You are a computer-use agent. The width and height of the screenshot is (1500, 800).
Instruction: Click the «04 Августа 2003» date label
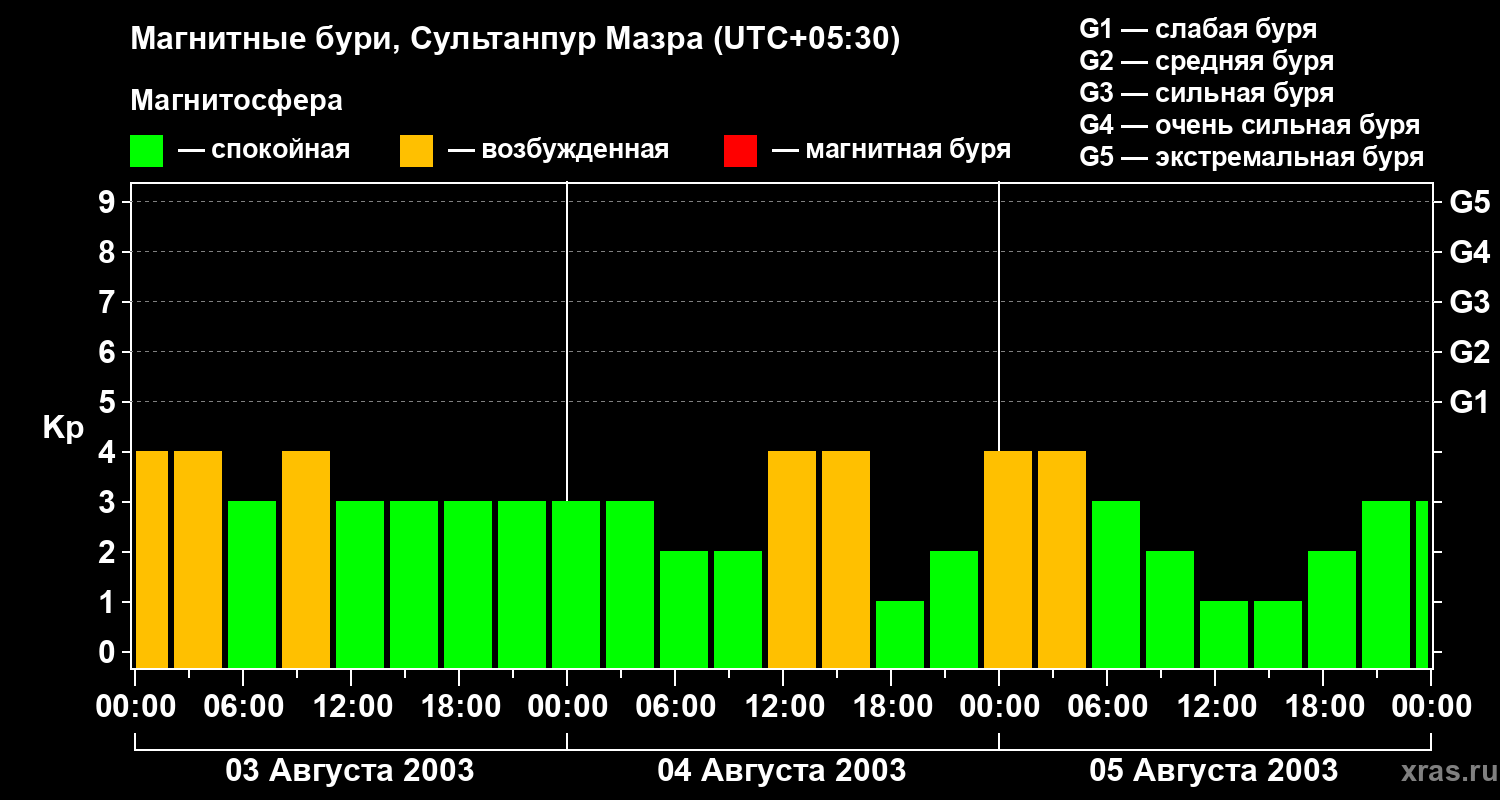[782, 771]
